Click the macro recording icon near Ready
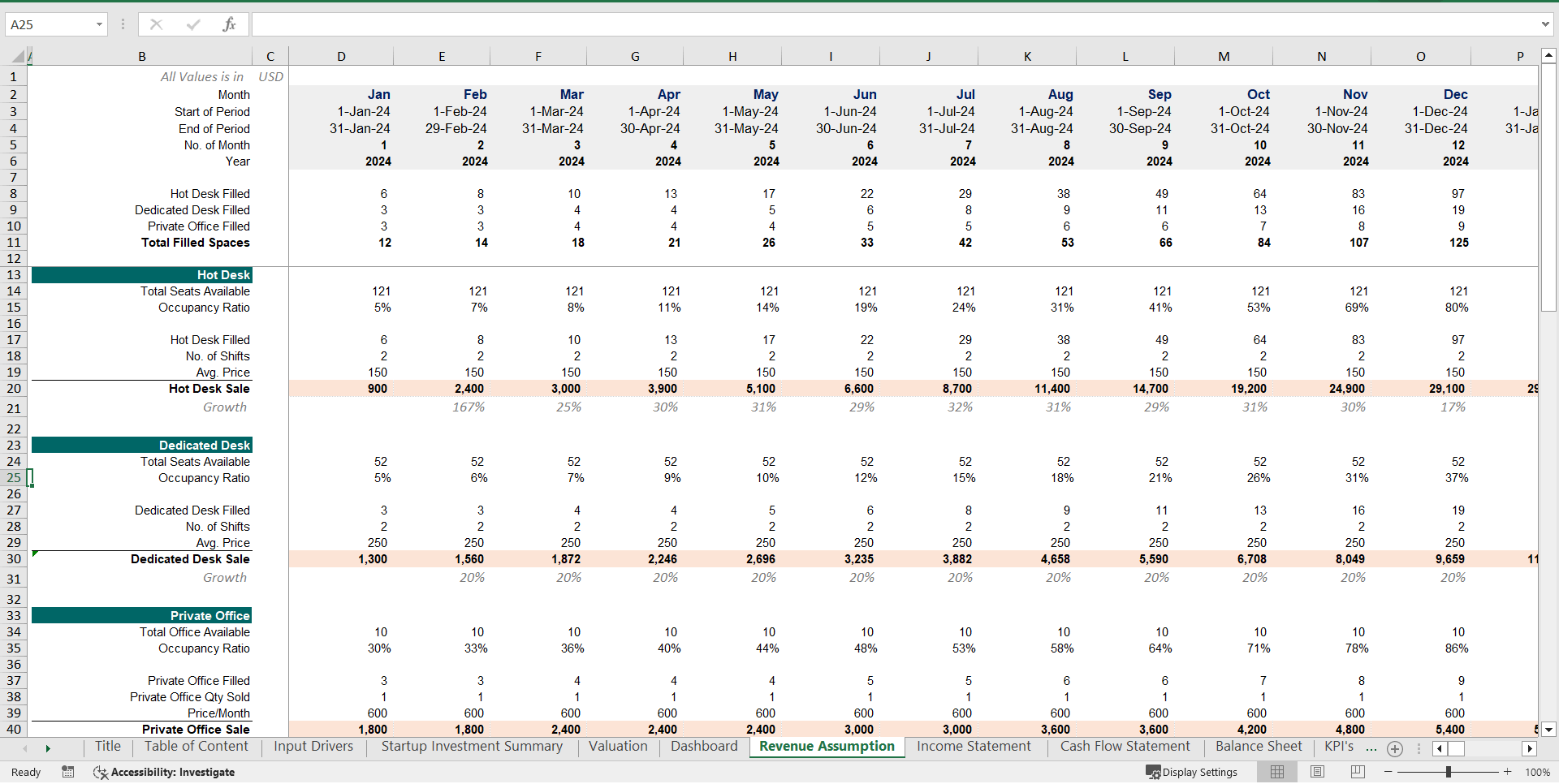The height and width of the screenshot is (784, 1559). (x=68, y=772)
